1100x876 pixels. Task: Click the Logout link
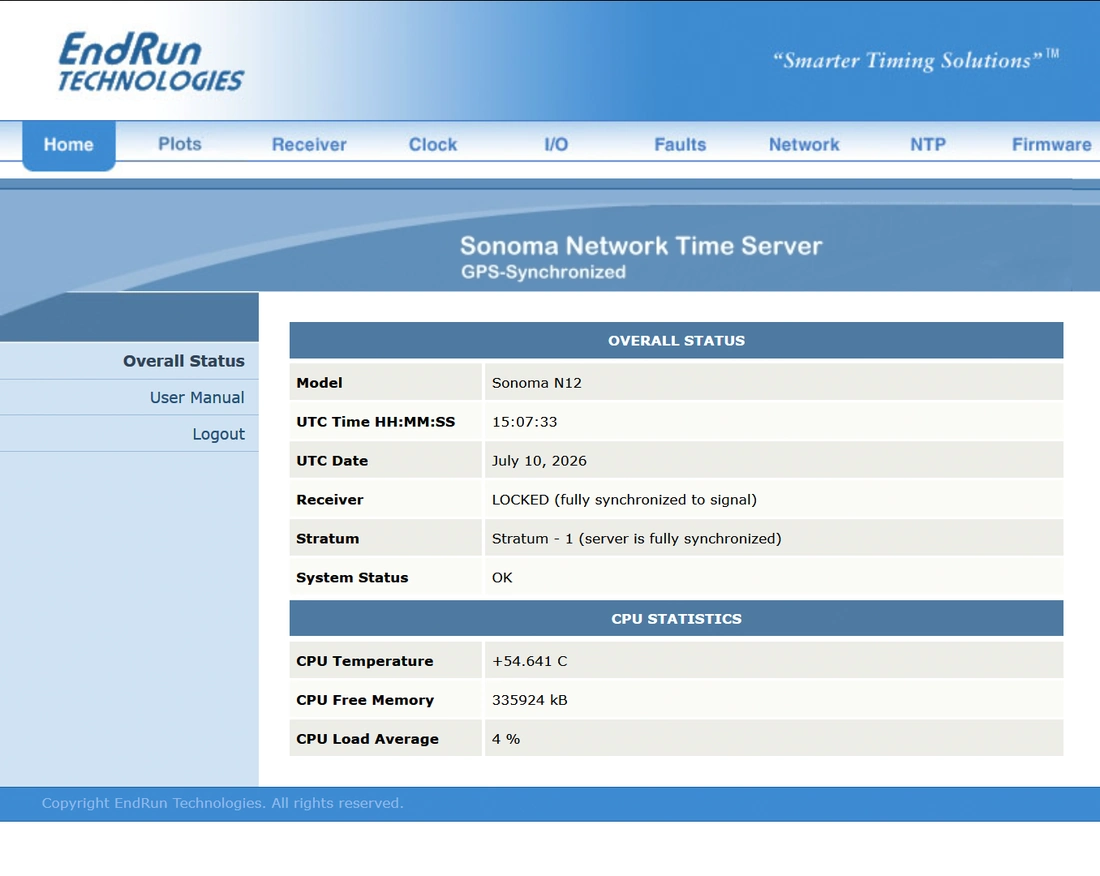219,434
